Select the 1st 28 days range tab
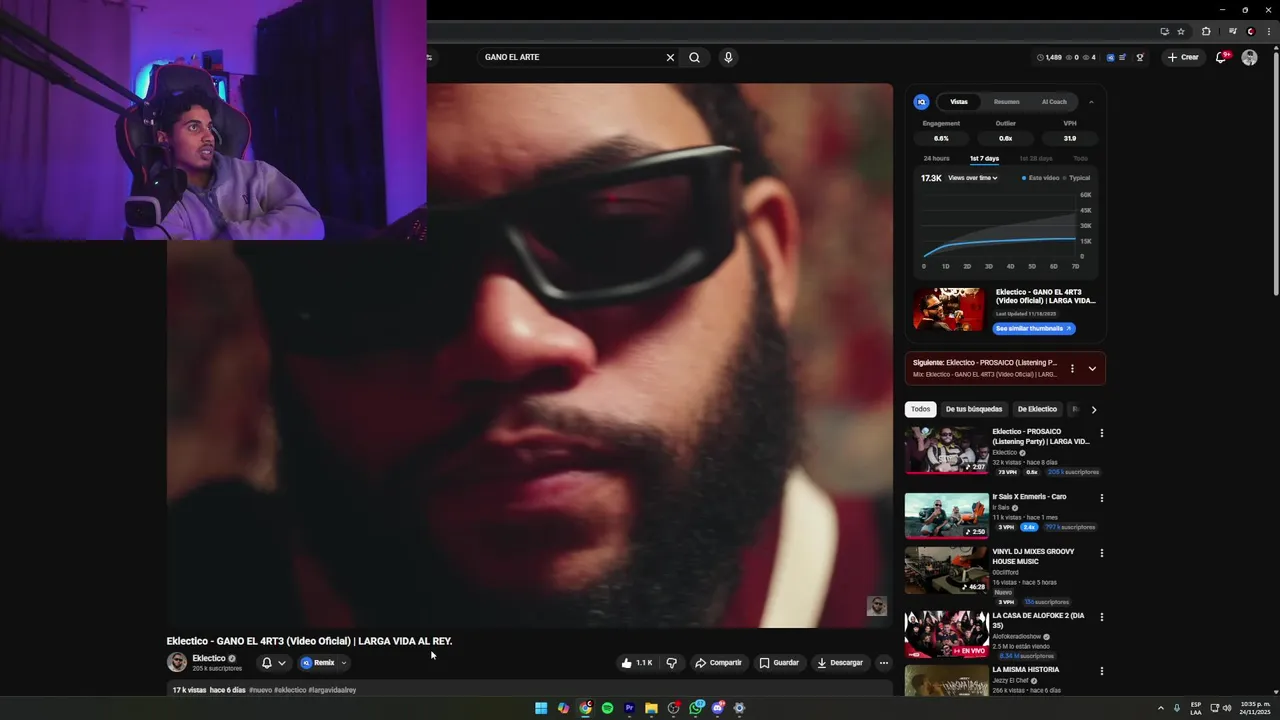Image resolution: width=1280 pixels, height=720 pixels. pyautogui.click(x=1036, y=158)
